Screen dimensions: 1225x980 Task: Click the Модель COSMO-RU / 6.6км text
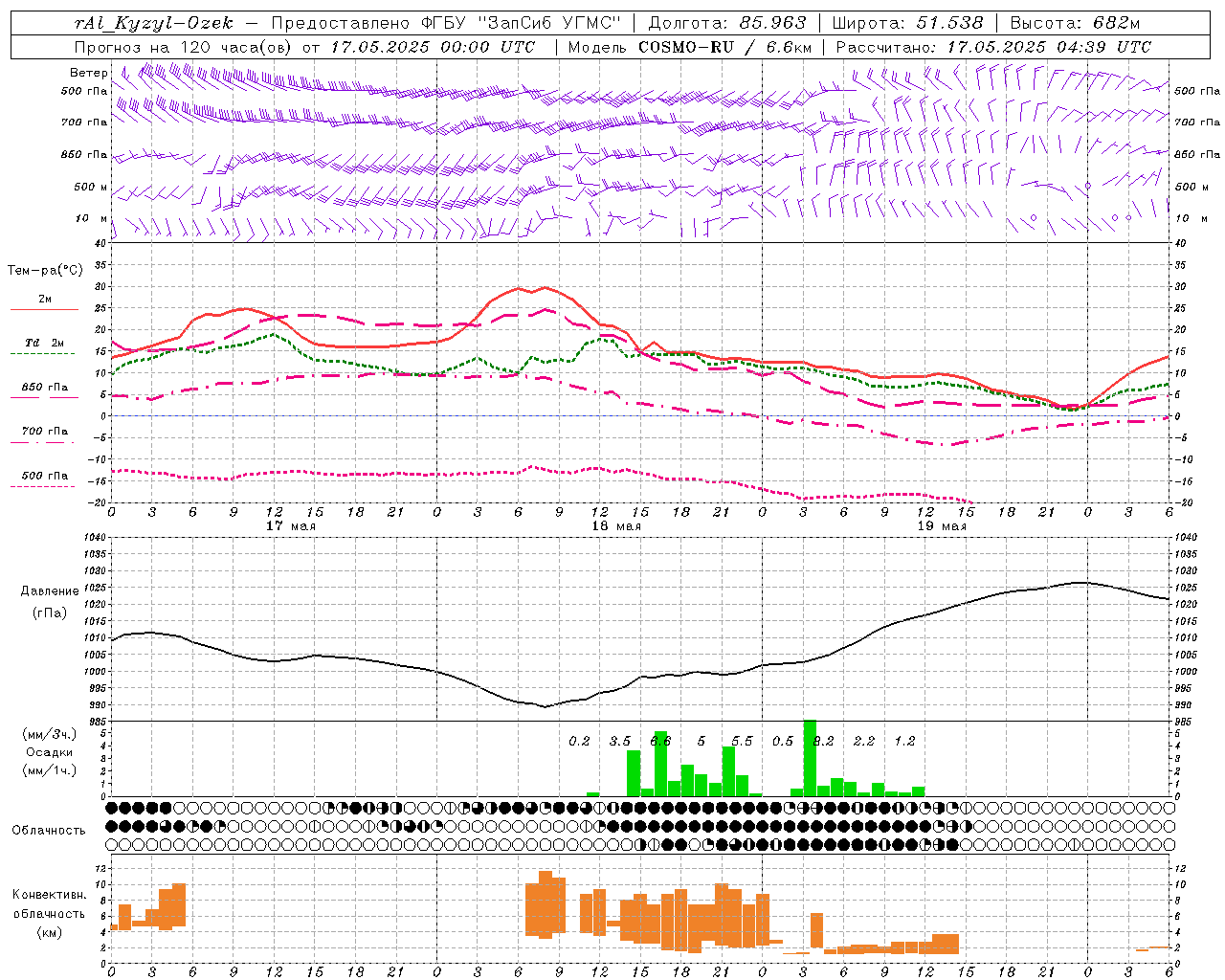pyautogui.click(x=690, y=47)
